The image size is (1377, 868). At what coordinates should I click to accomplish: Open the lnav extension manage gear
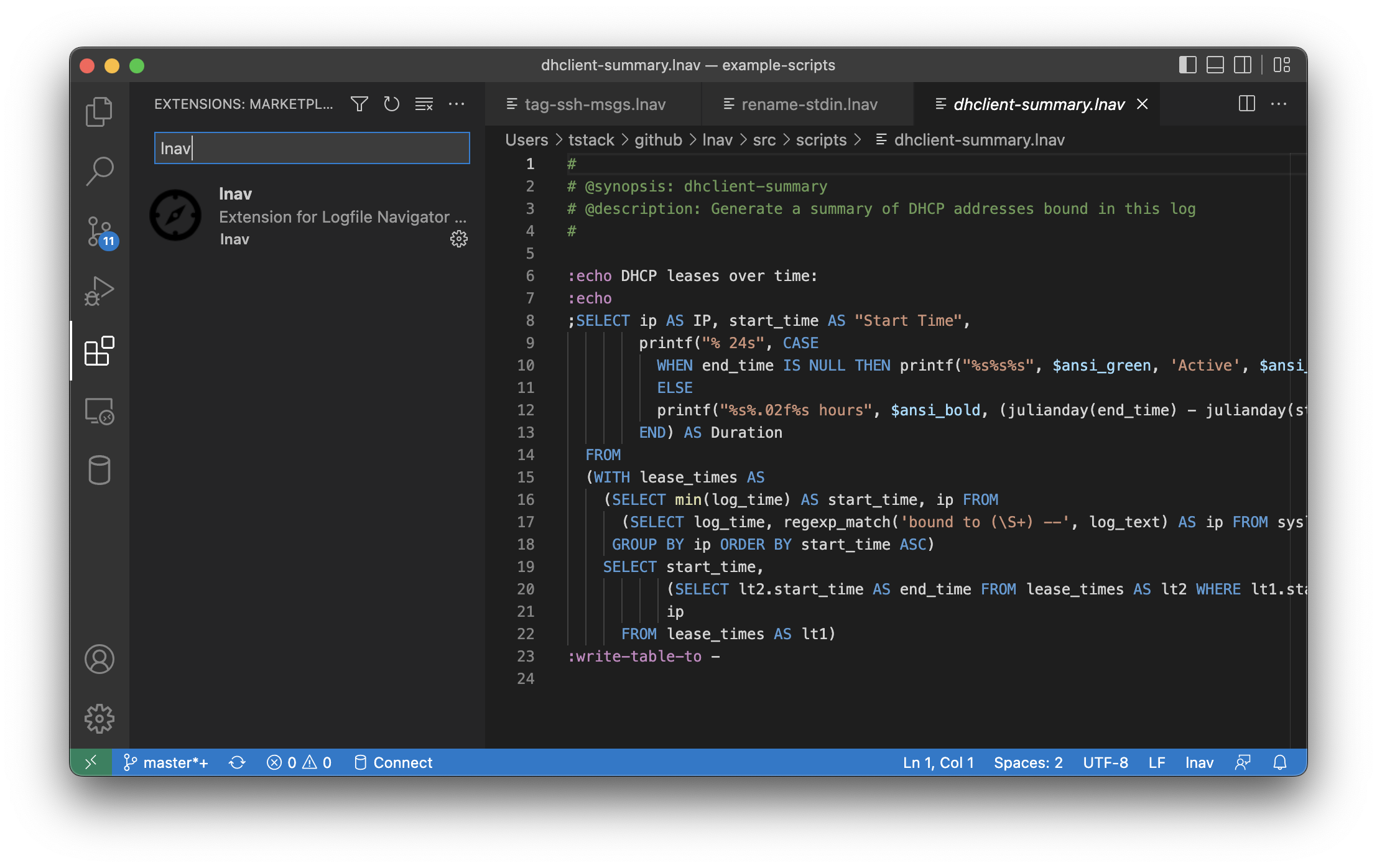tap(459, 239)
